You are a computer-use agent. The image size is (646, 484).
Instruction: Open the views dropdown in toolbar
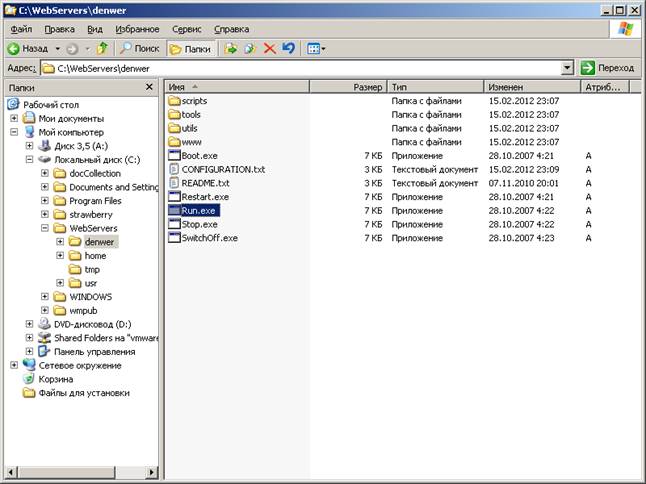316,49
